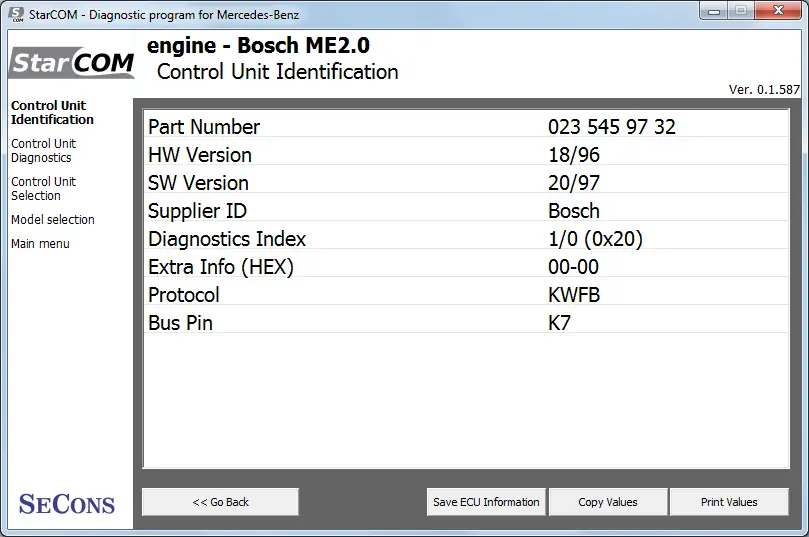This screenshot has width=809, height=537.
Task: Select the Bus Pin label
Action: [180, 323]
